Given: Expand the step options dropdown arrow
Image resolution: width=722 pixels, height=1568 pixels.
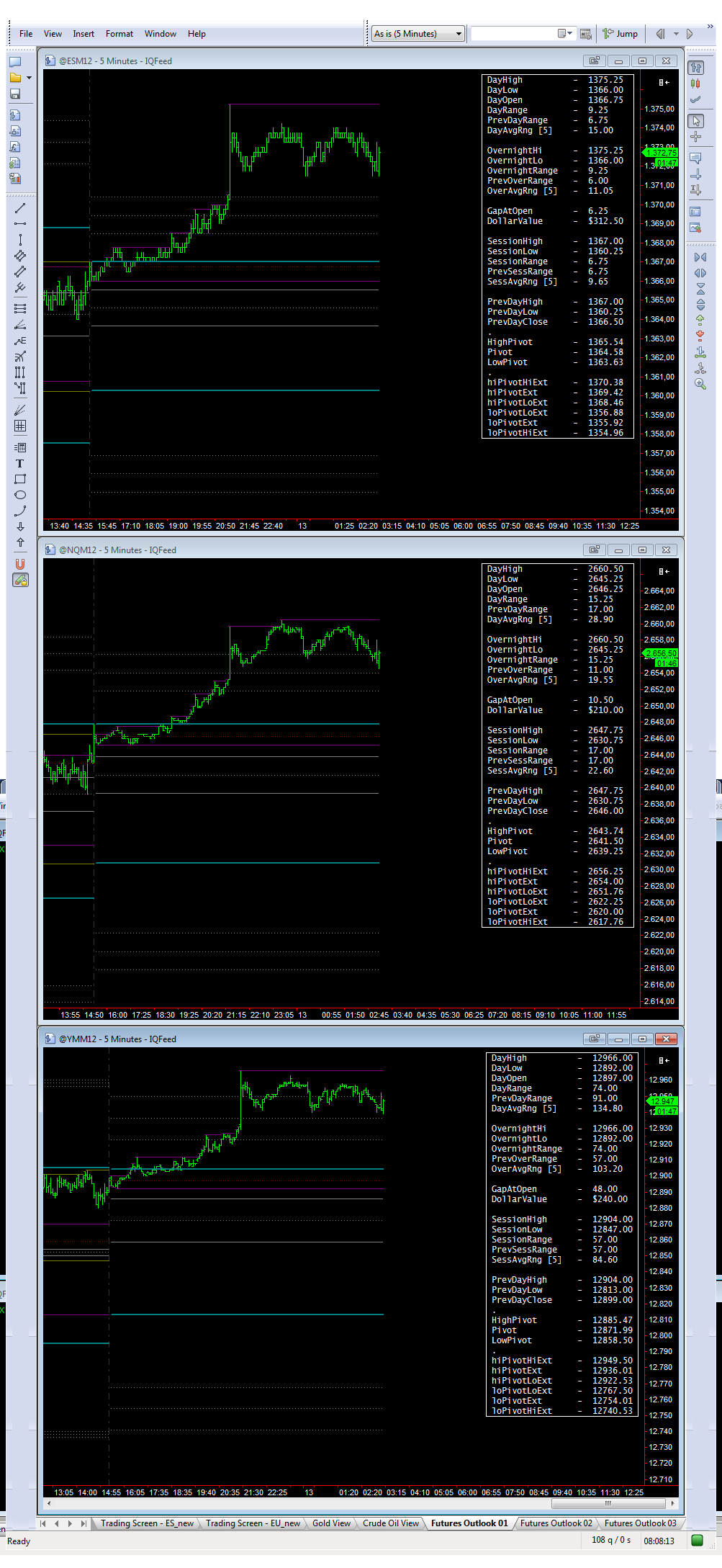Looking at the screenshot, I should point(676,34).
